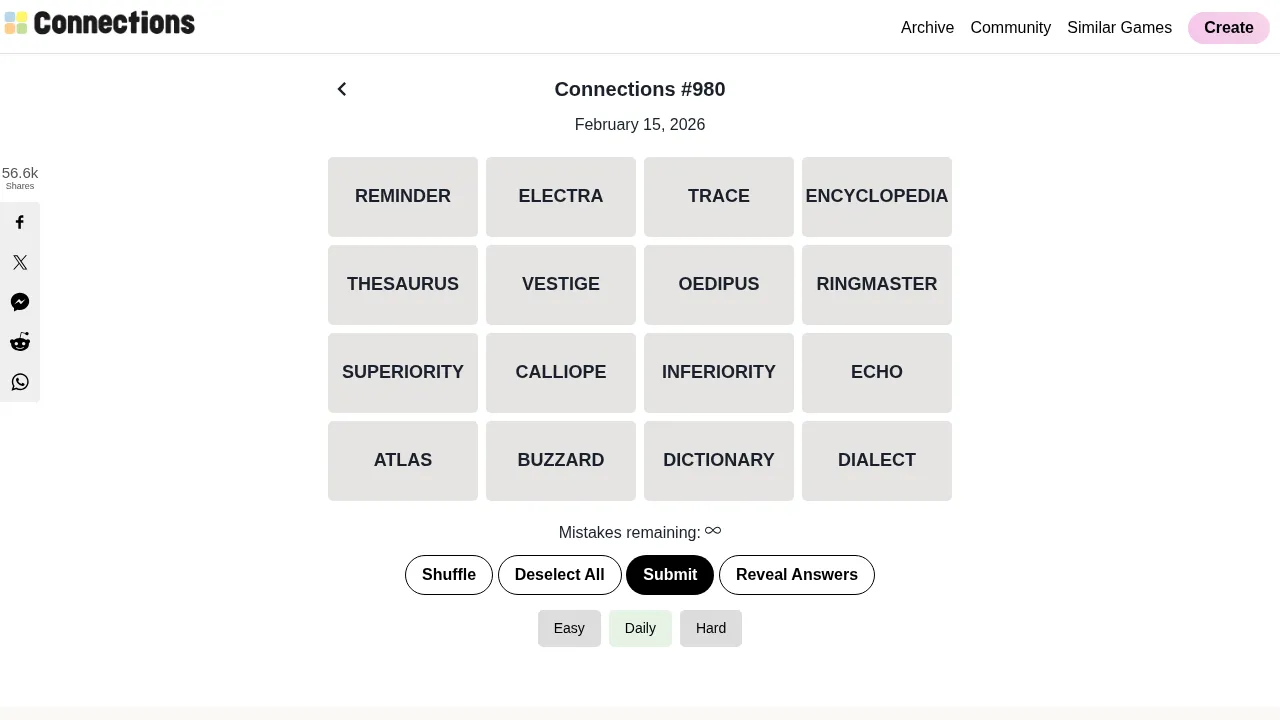Screen dimensions: 1280x720
Task: Switch to Easy difficulty
Action: tap(569, 628)
